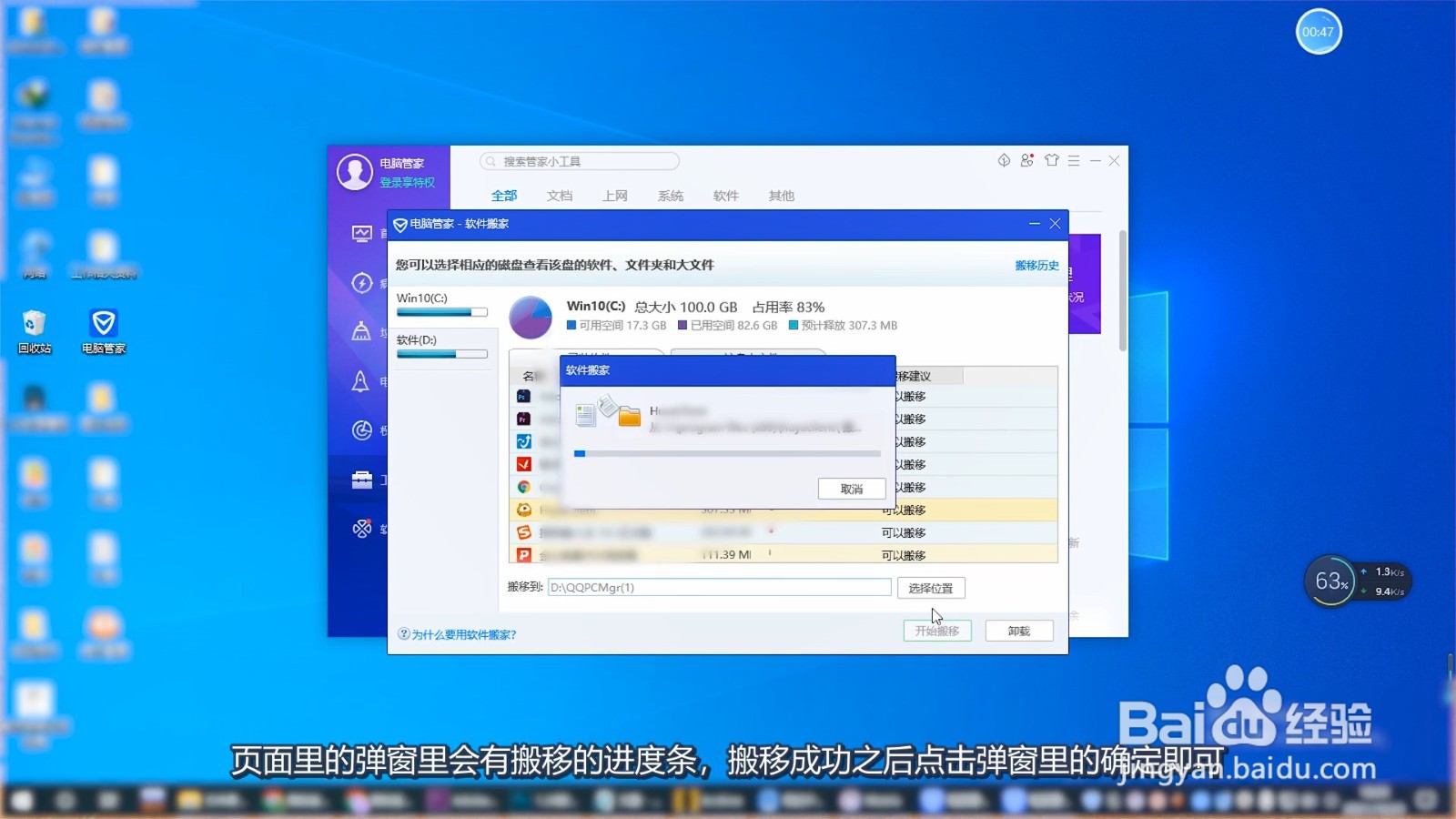
Task: Select the four-petal software sidebar icon
Action: tap(362, 529)
